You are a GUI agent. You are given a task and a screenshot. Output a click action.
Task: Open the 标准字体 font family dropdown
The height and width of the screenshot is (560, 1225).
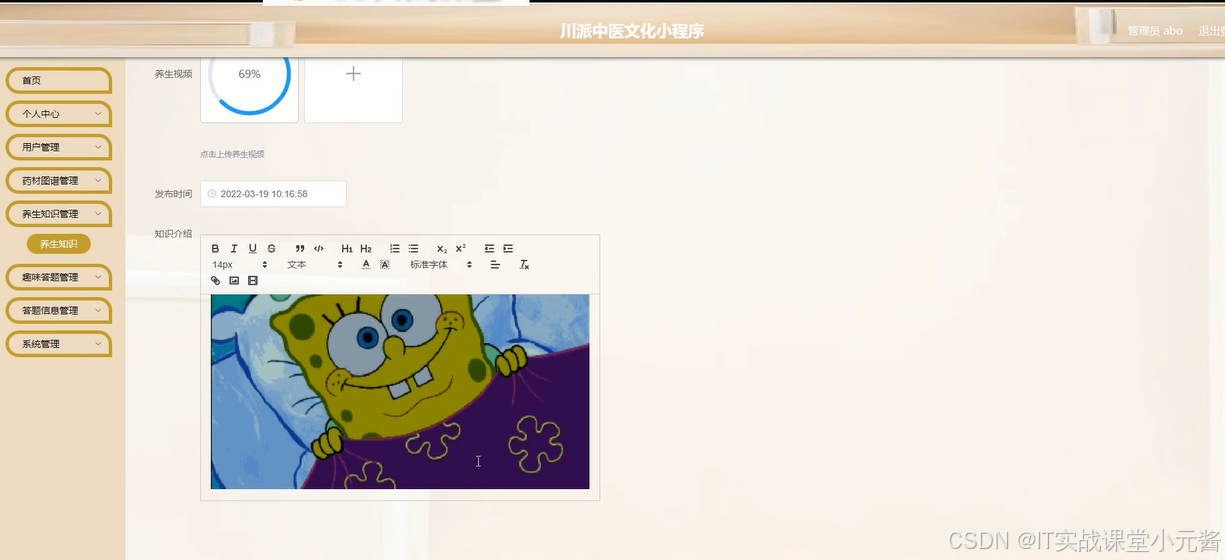441,265
